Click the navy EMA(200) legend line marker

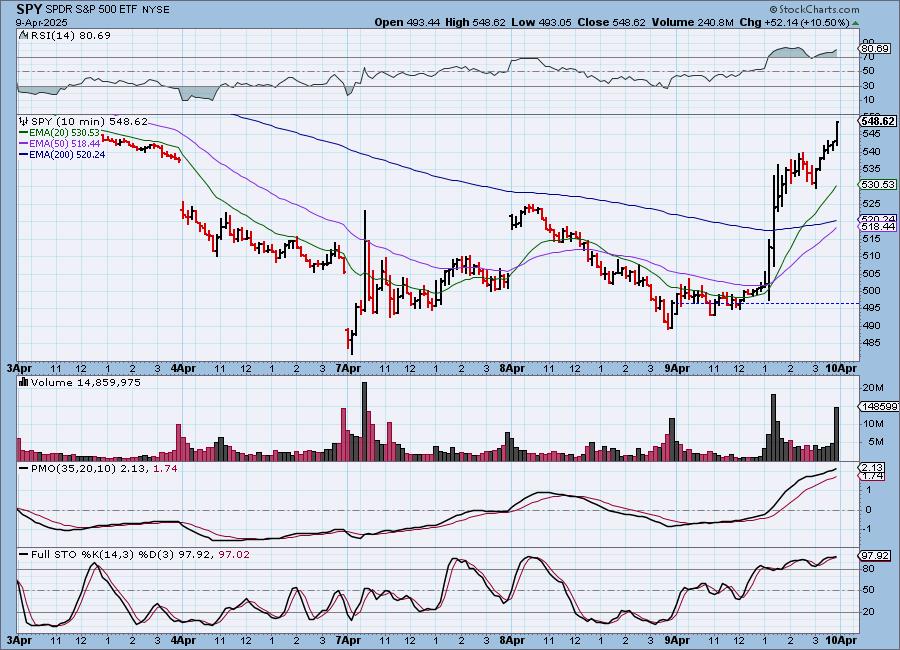[24, 154]
